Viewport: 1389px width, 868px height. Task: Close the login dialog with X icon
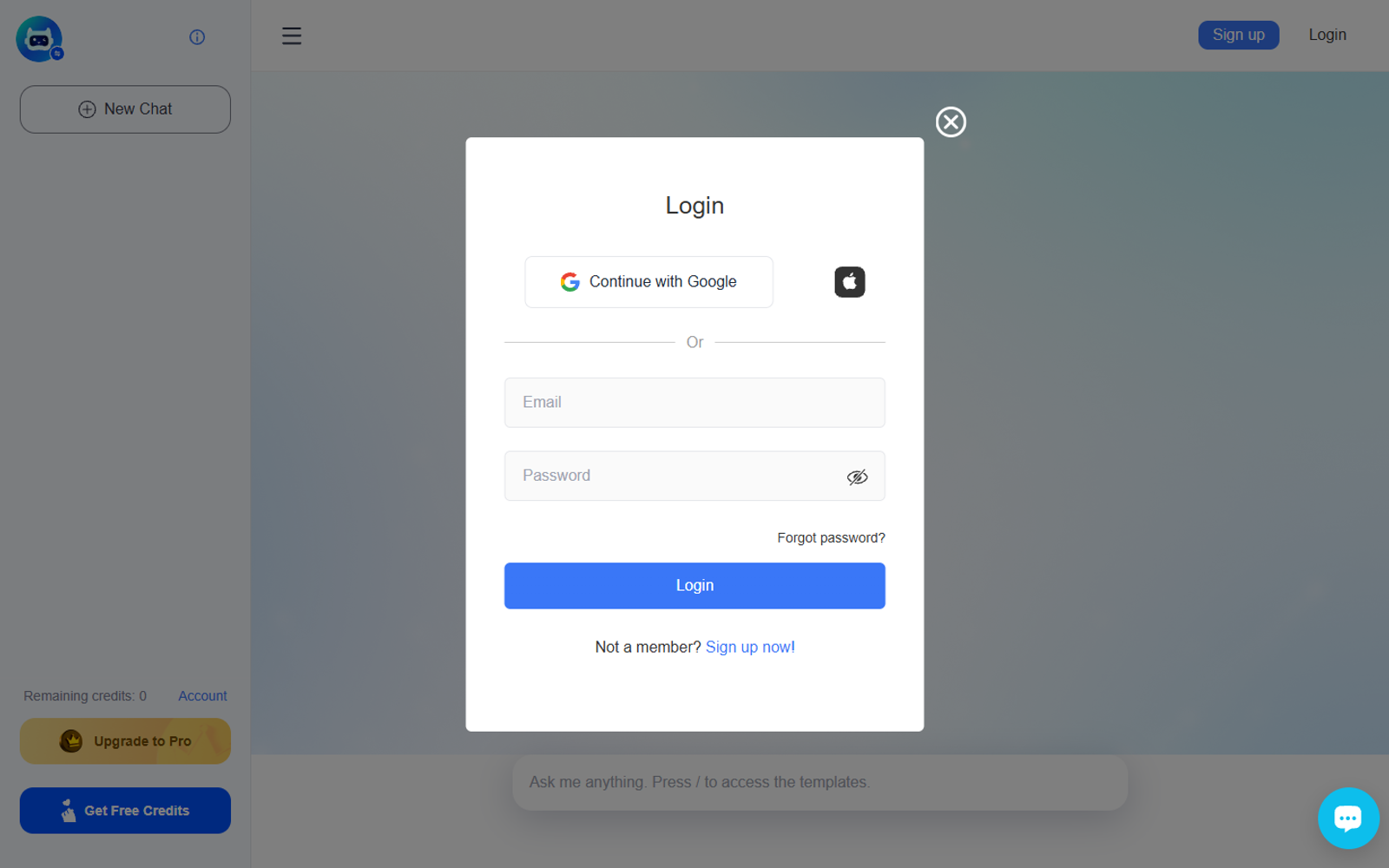click(951, 122)
